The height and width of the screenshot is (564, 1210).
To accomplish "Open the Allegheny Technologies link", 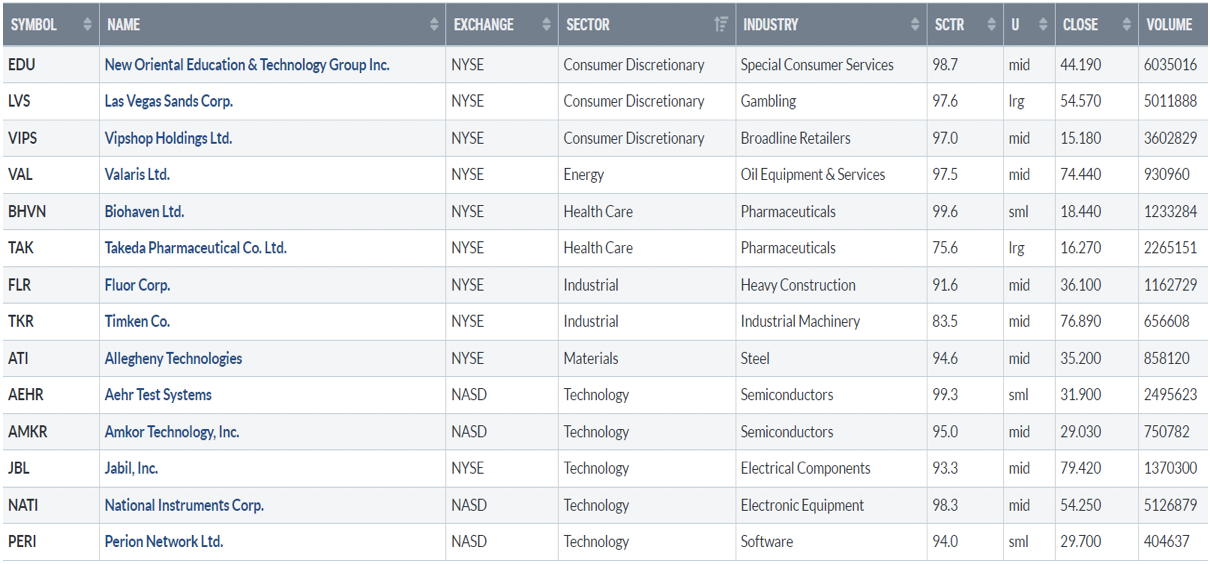I will click(173, 358).
